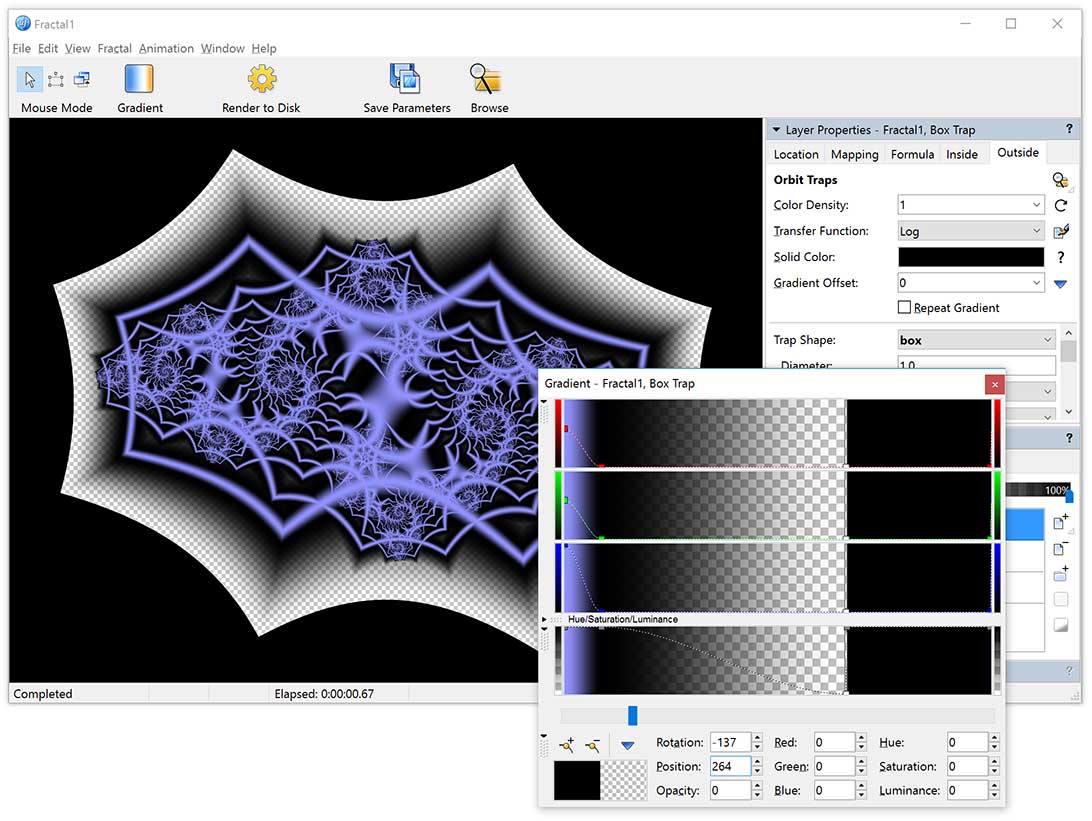Click the parameter list scrollbar up arrow
Screen dimensions: 1092x821
[x=1068, y=333]
